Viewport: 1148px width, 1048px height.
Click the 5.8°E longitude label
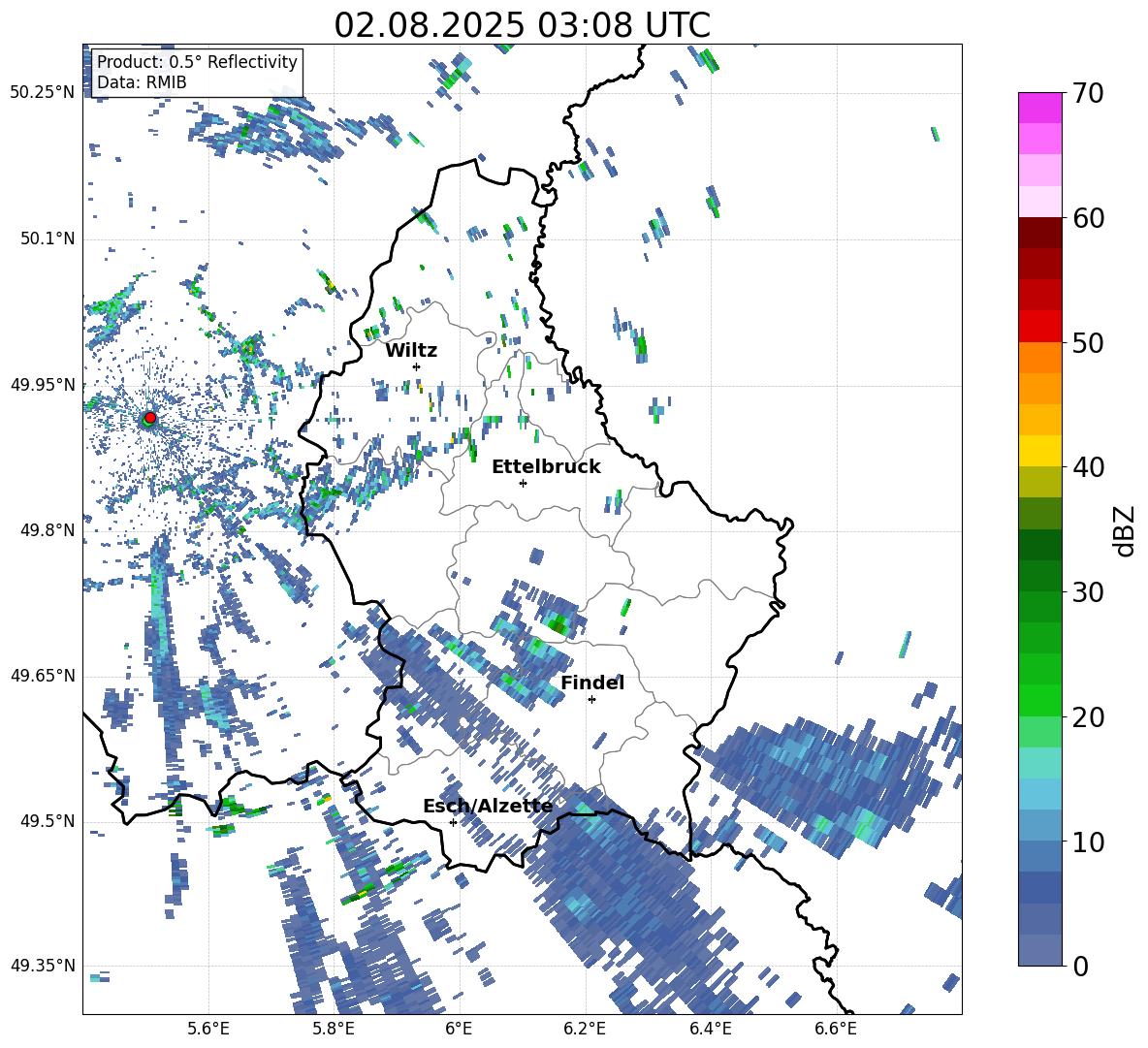tap(334, 1029)
